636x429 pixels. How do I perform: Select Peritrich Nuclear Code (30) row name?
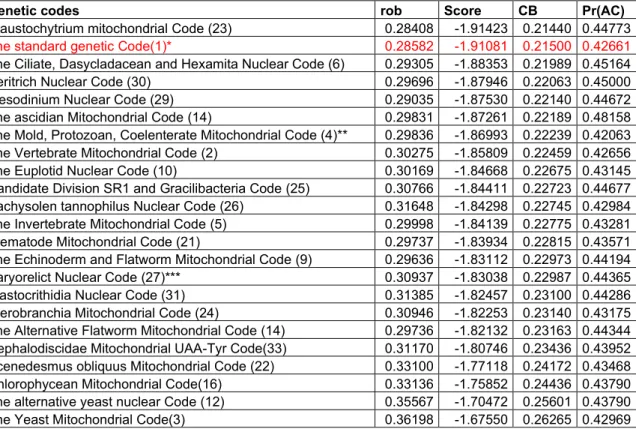tap(75, 82)
